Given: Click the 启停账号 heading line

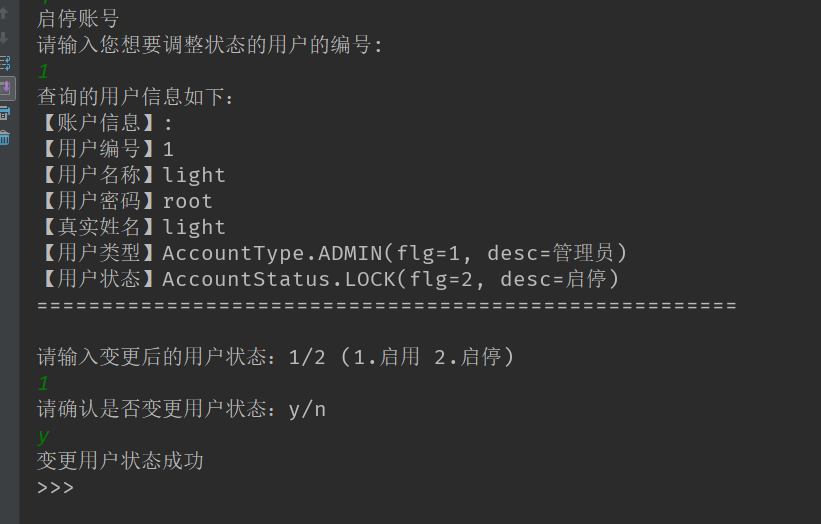Looking at the screenshot, I should point(78,19).
